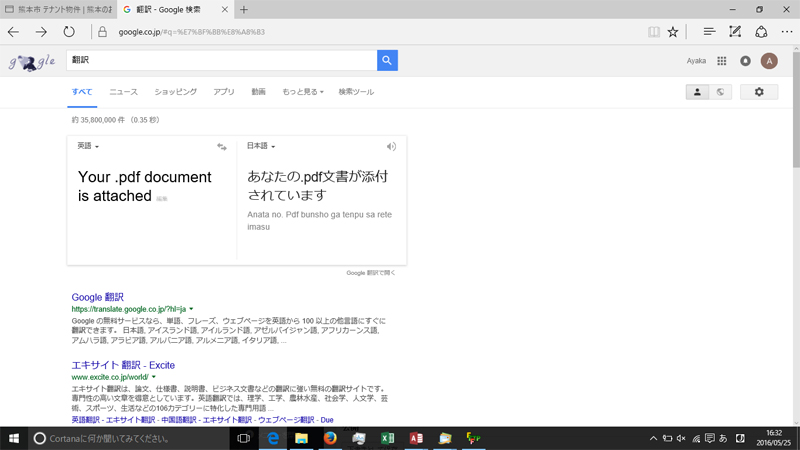The width and height of the screenshot is (800, 450).
Task: Open the Google 翻訳 result link
Action: click(x=97, y=297)
